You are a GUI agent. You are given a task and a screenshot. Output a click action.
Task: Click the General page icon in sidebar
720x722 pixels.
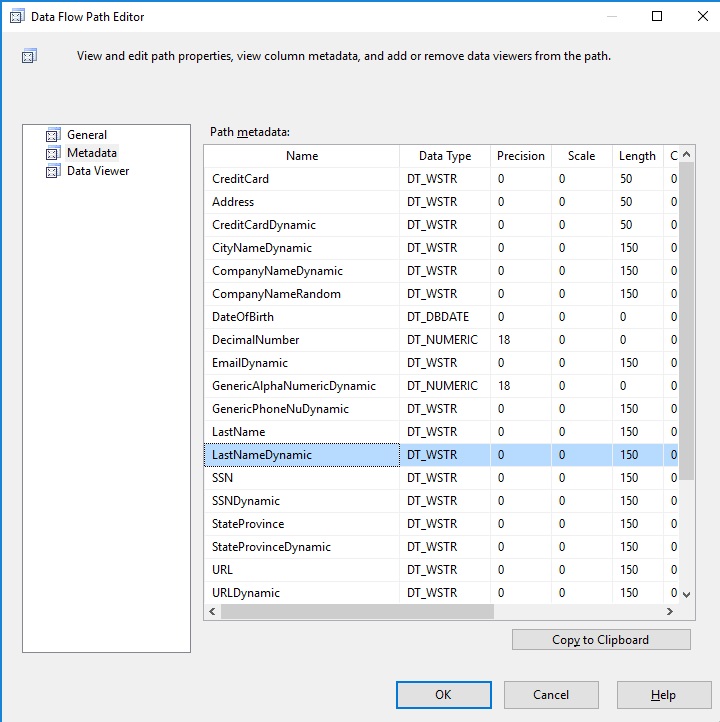point(53,134)
